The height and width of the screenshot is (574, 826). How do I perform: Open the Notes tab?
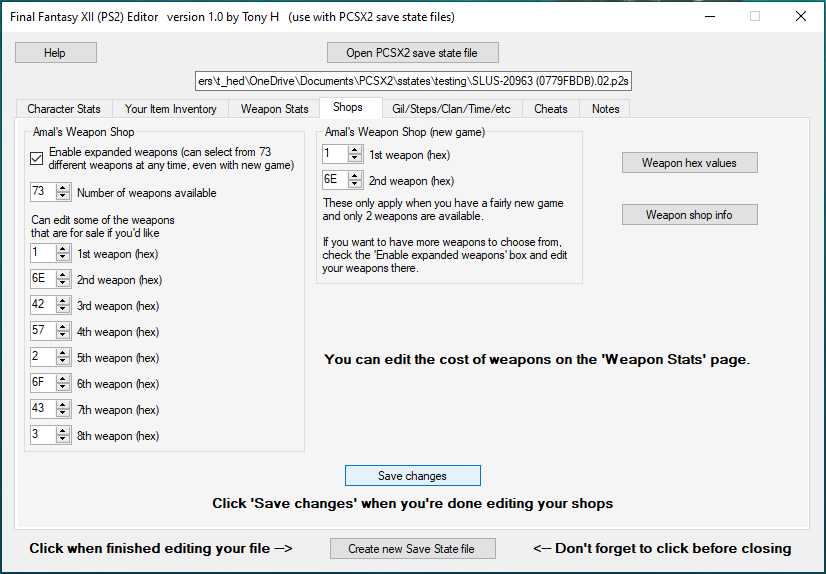(605, 108)
